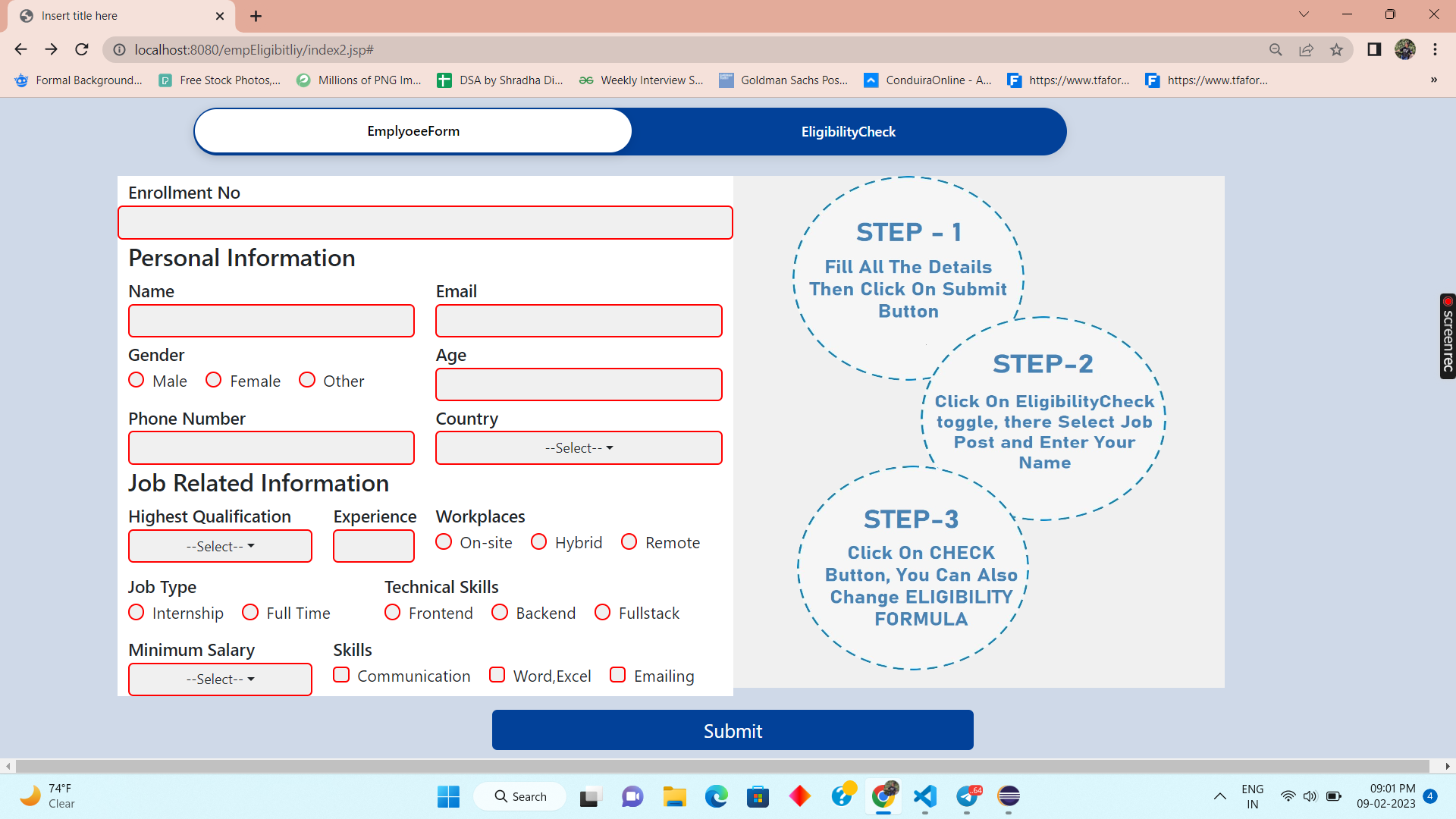
Task: Bookmark this page with the star icon
Action: tap(1336, 50)
